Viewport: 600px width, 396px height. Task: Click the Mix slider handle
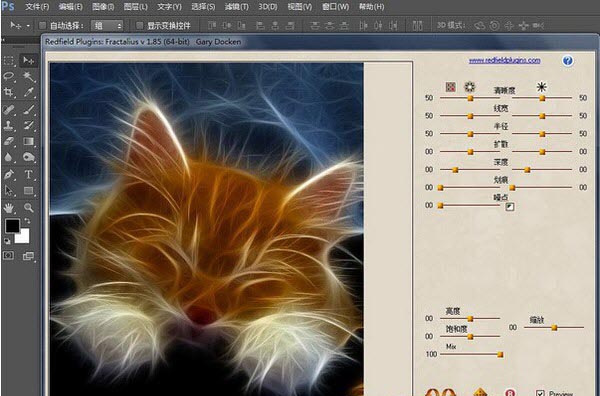click(x=500, y=355)
